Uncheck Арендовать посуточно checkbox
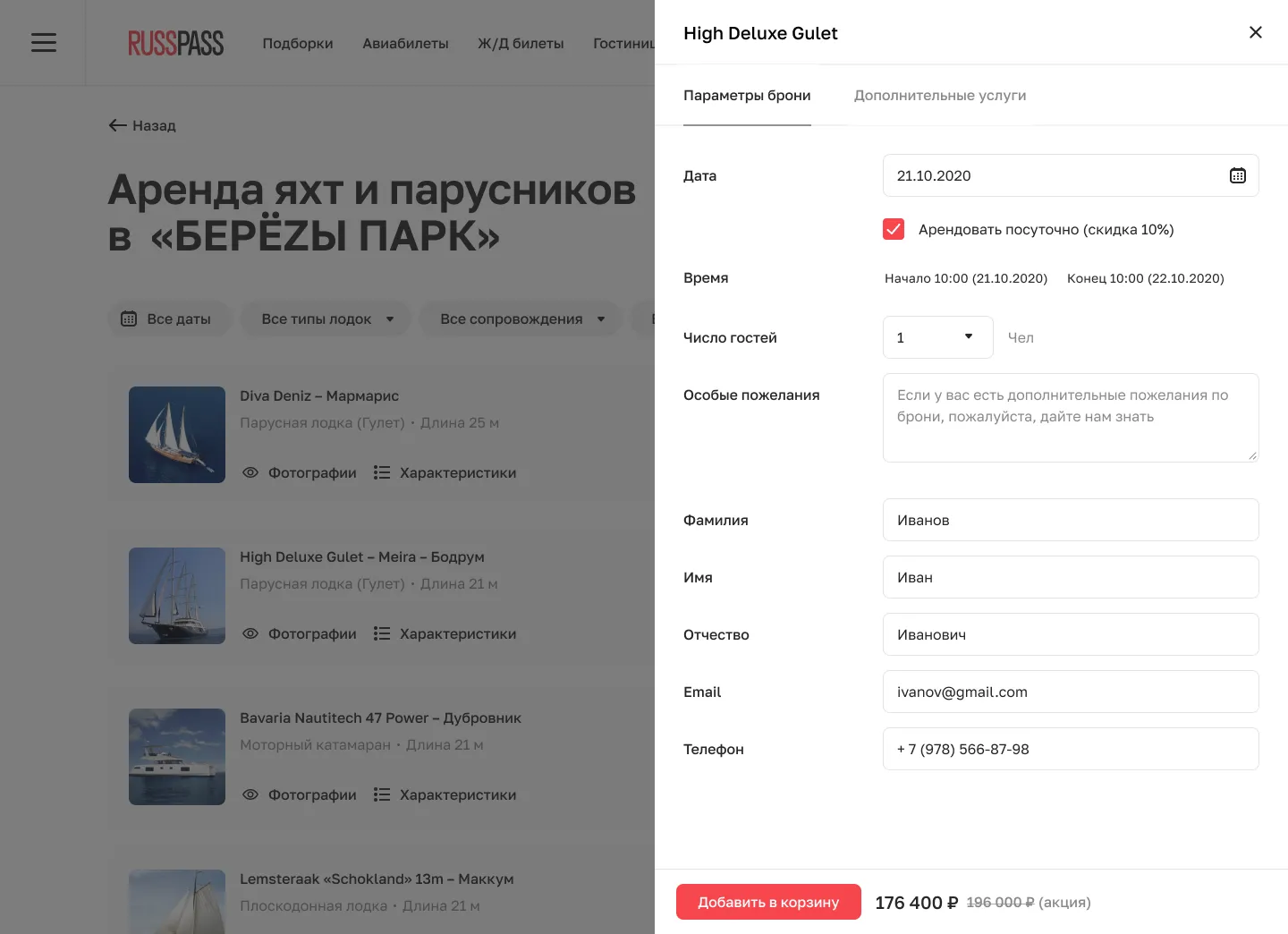 point(894,229)
